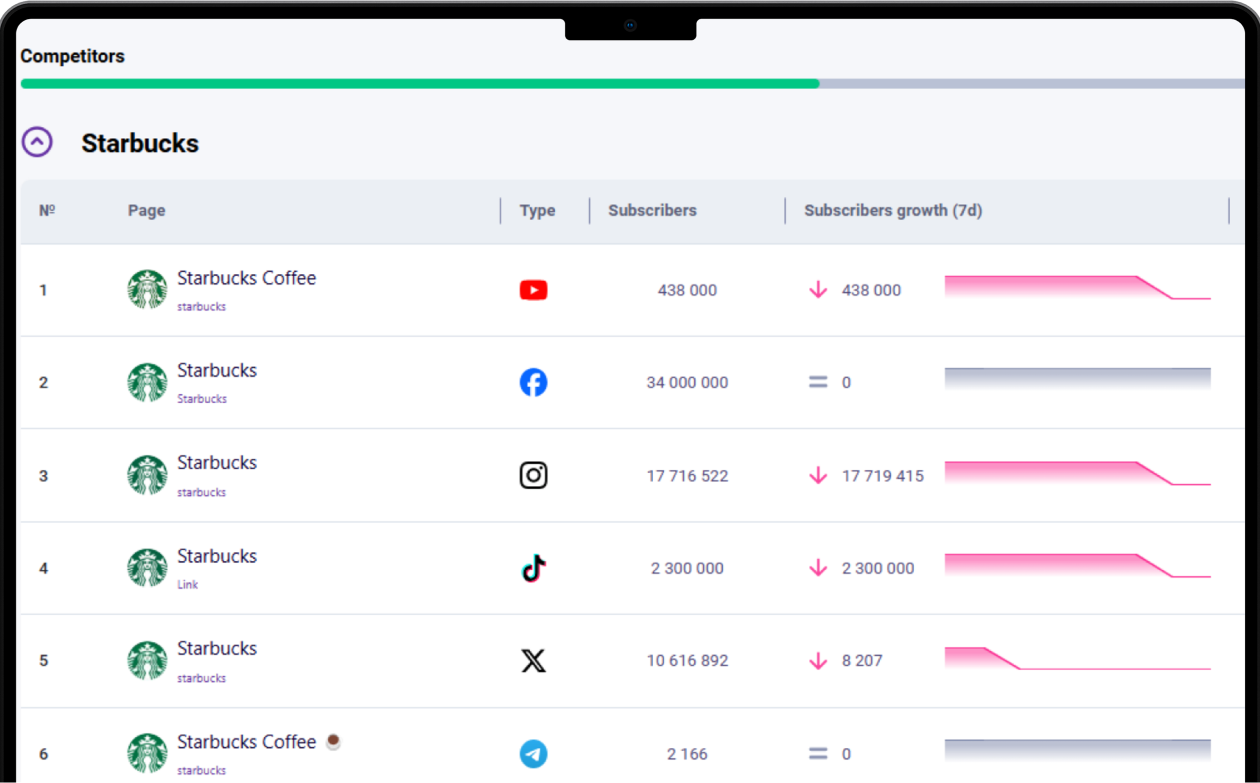This screenshot has width=1260, height=783.
Task: Click subscribers value 10 616 892
Action: [687, 660]
